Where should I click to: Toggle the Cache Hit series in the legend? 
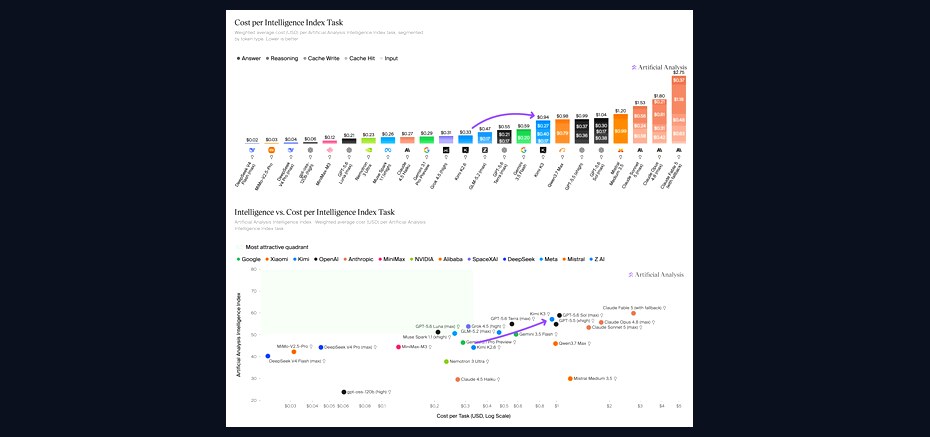tap(359, 58)
